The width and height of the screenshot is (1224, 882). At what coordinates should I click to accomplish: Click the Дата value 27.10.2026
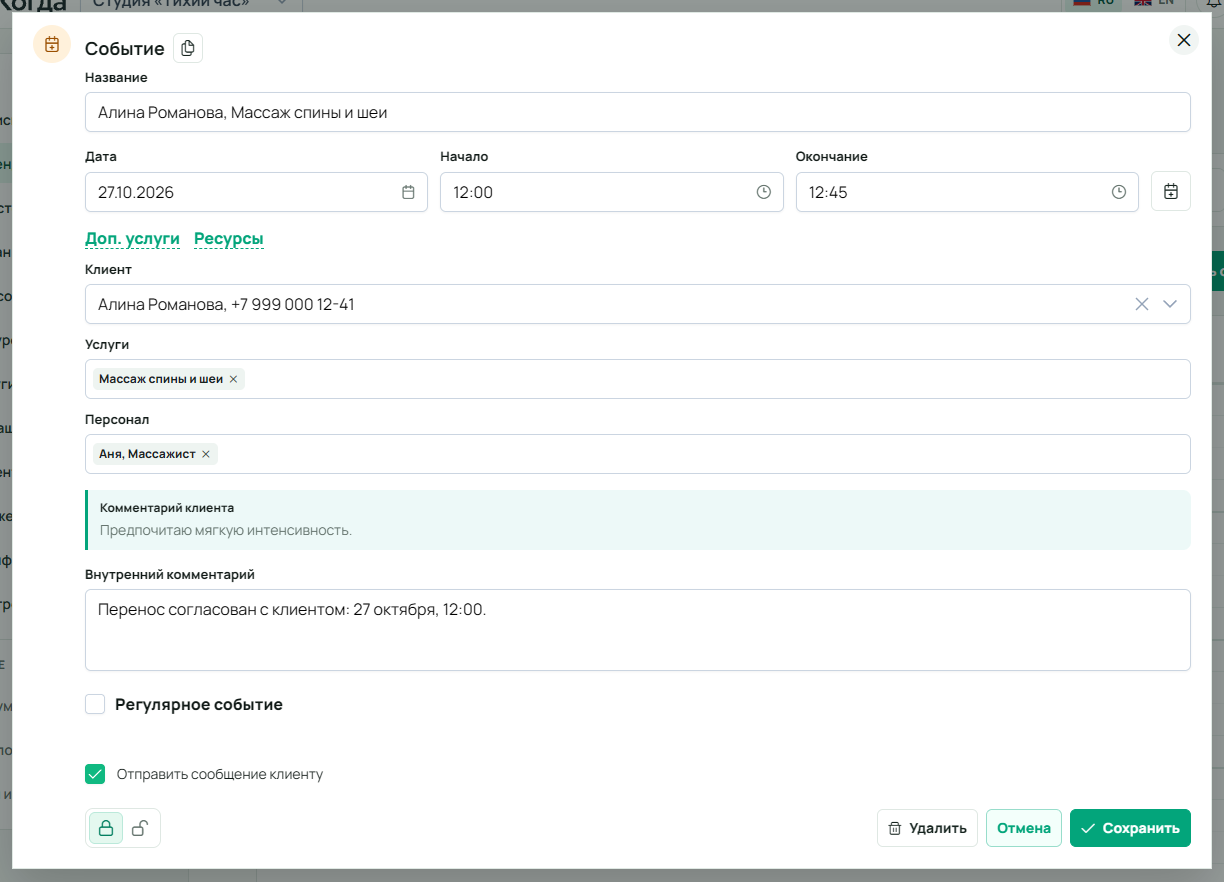pos(136,192)
